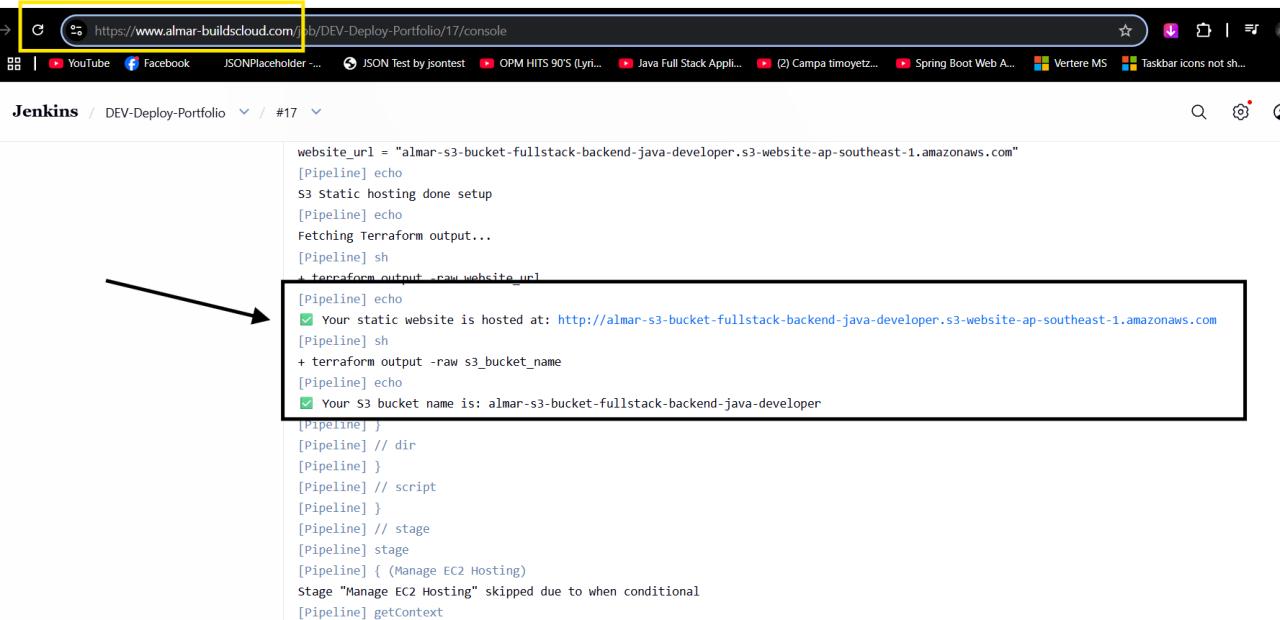Click the apps grid icon on bookmarks bar

[14, 63]
